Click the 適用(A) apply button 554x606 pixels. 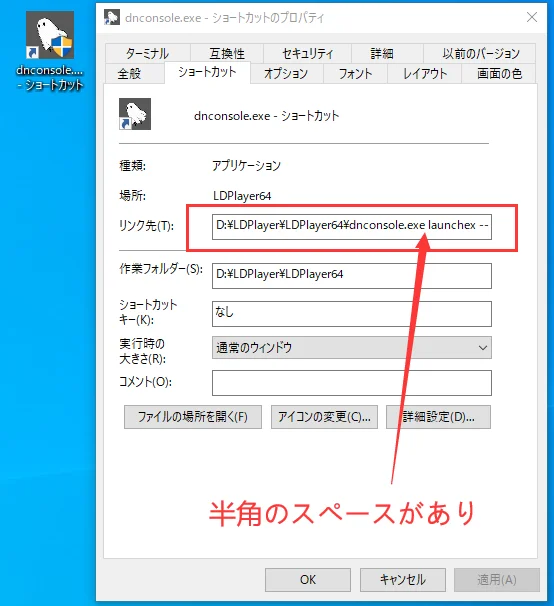[497, 580]
